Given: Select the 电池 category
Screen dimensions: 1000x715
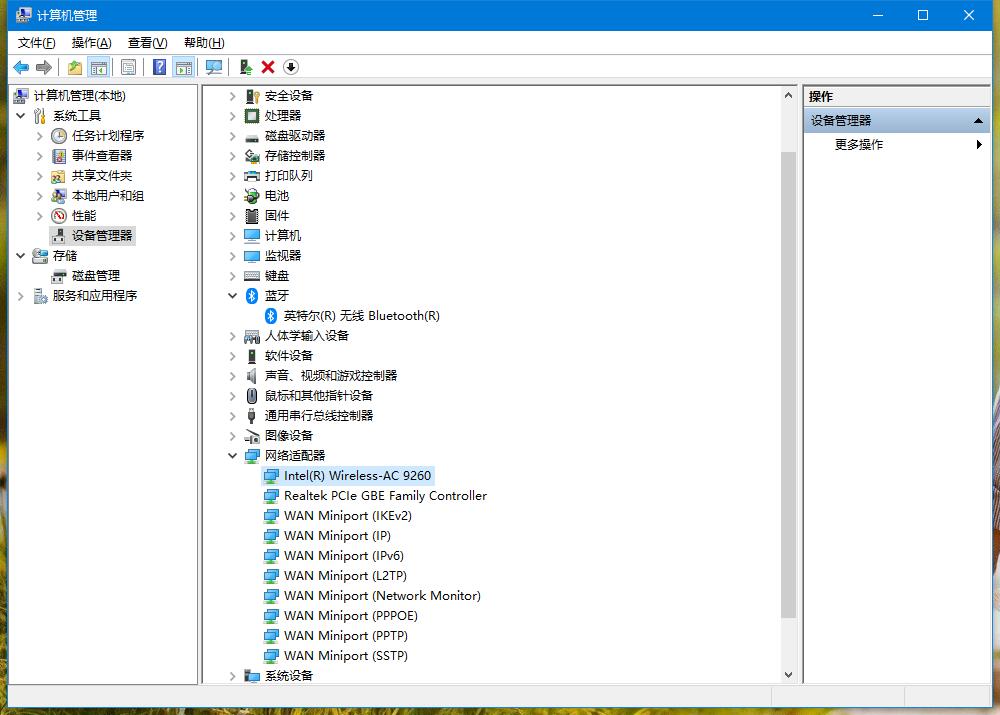Looking at the screenshot, I should 277,196.
